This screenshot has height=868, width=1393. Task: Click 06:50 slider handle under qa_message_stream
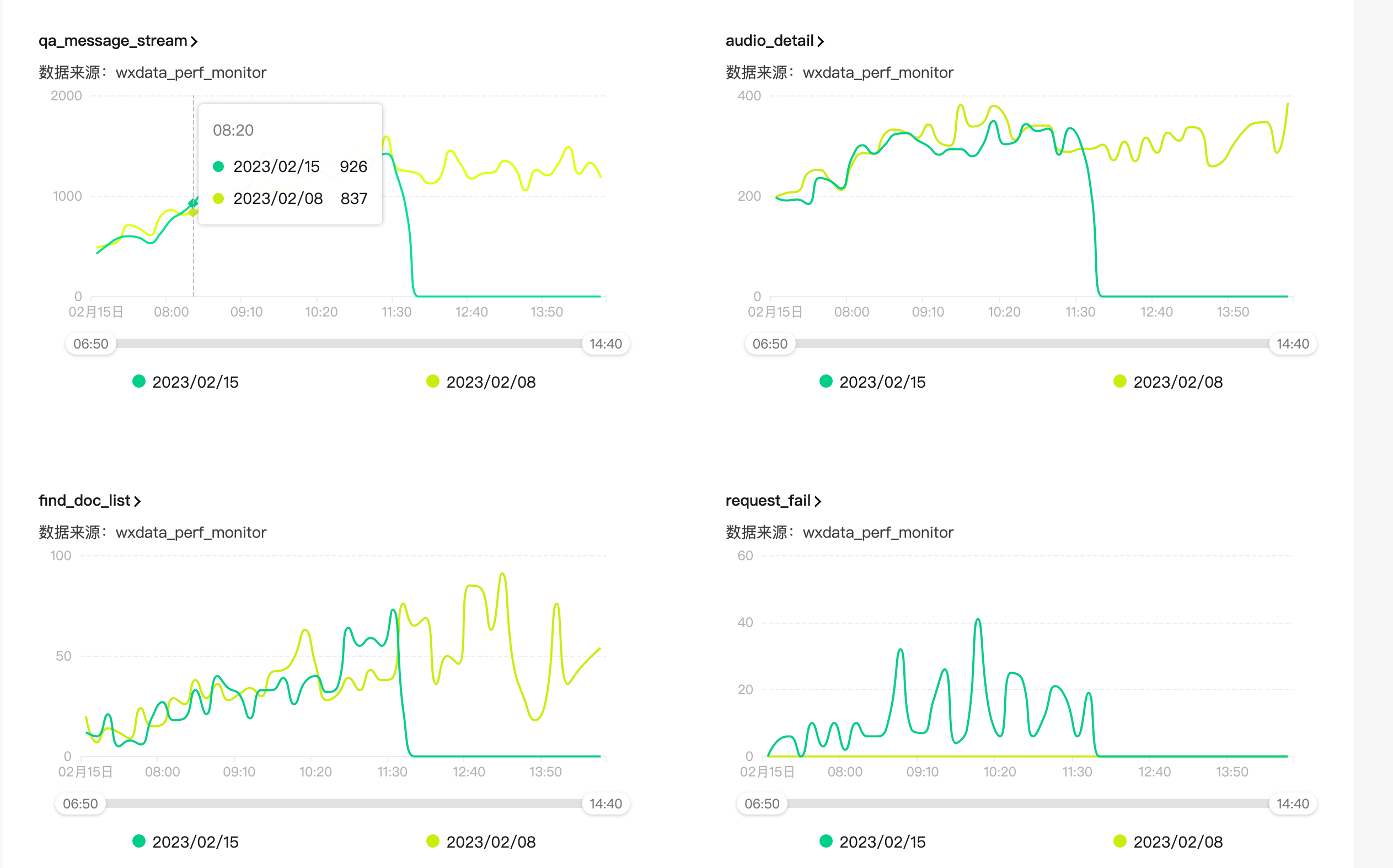90,344
